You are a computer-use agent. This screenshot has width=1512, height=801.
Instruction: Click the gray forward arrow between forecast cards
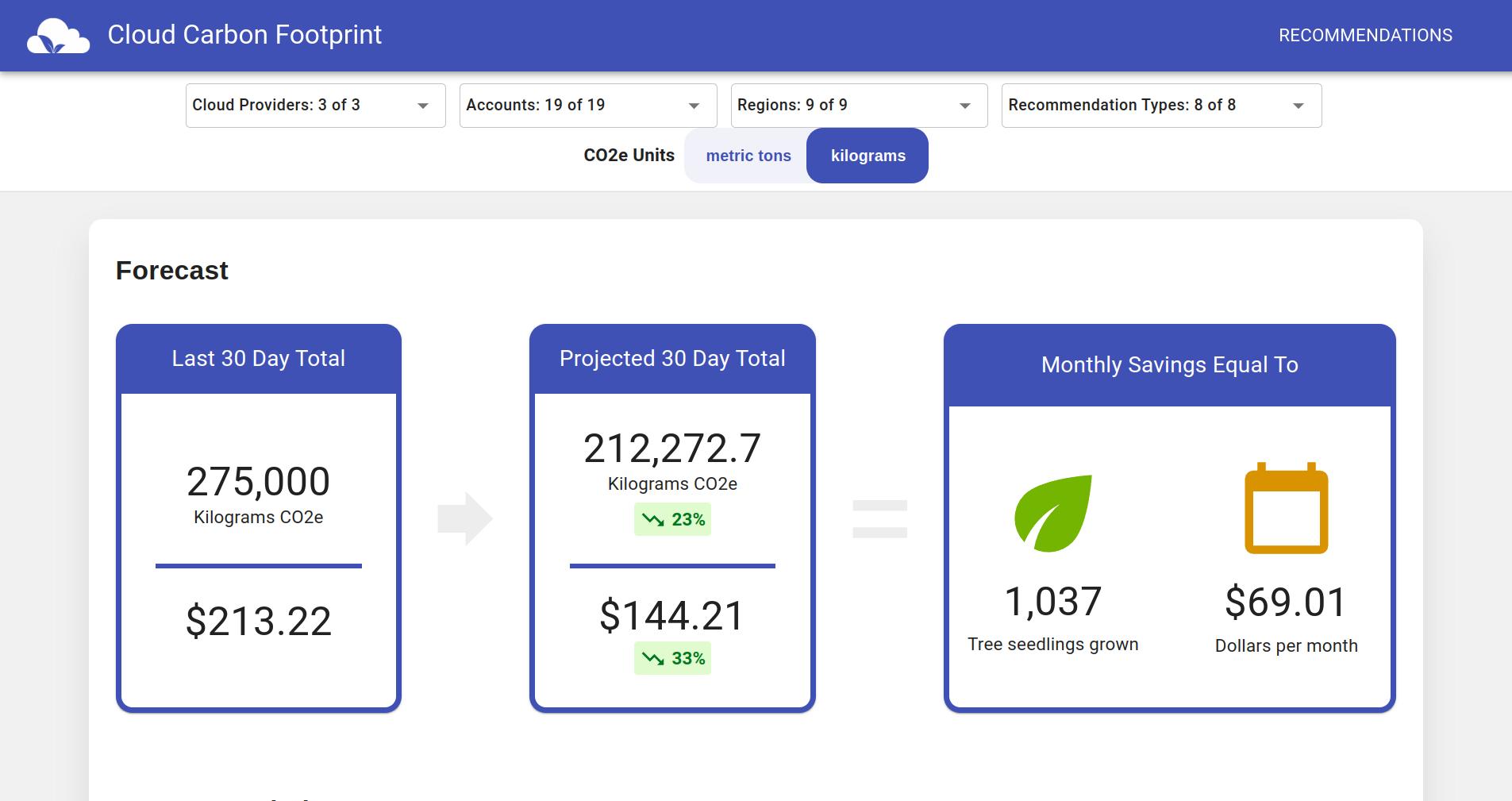click(x=465, y=516)
